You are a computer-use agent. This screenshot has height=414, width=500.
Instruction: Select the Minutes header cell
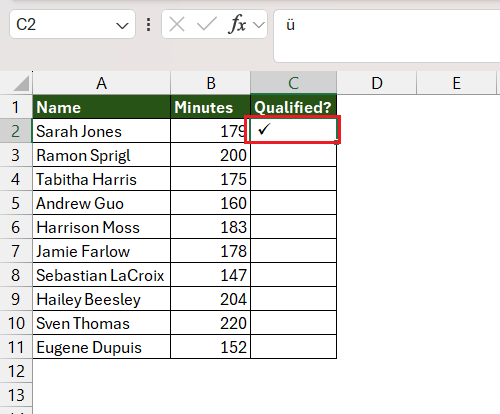(211, 107)
